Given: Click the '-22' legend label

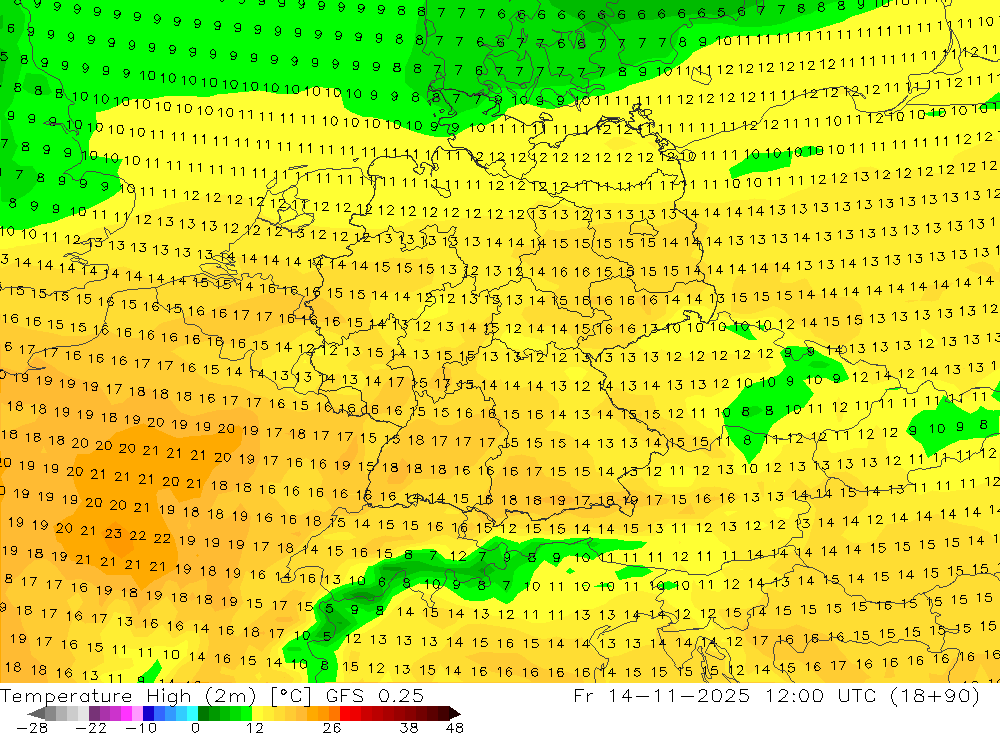Looking at the screenshot, I should (91, 728).
